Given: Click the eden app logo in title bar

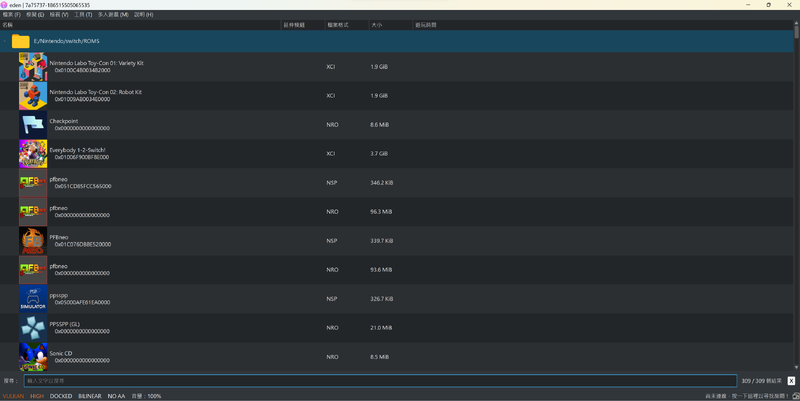Looking at the screenshot, I should click(x=4, y=5).
